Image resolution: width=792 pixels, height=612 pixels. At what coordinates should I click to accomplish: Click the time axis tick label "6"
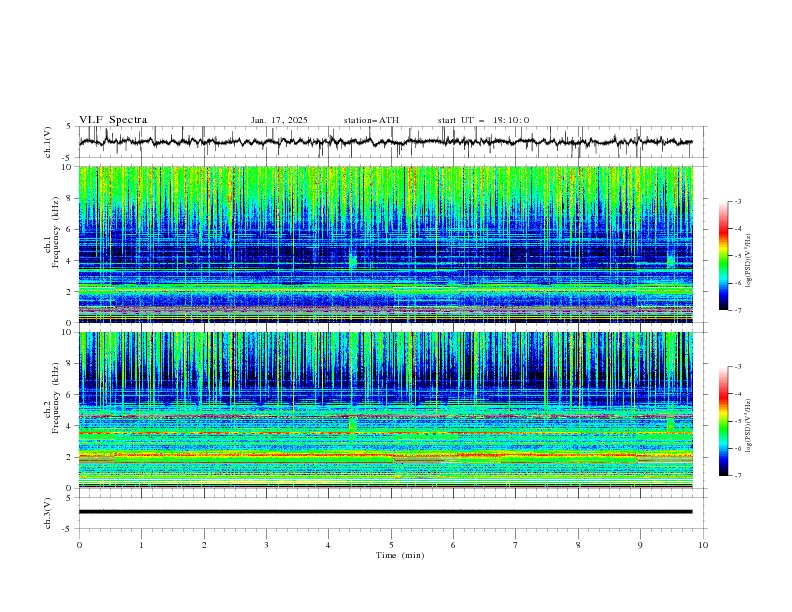tap(453, 545)
